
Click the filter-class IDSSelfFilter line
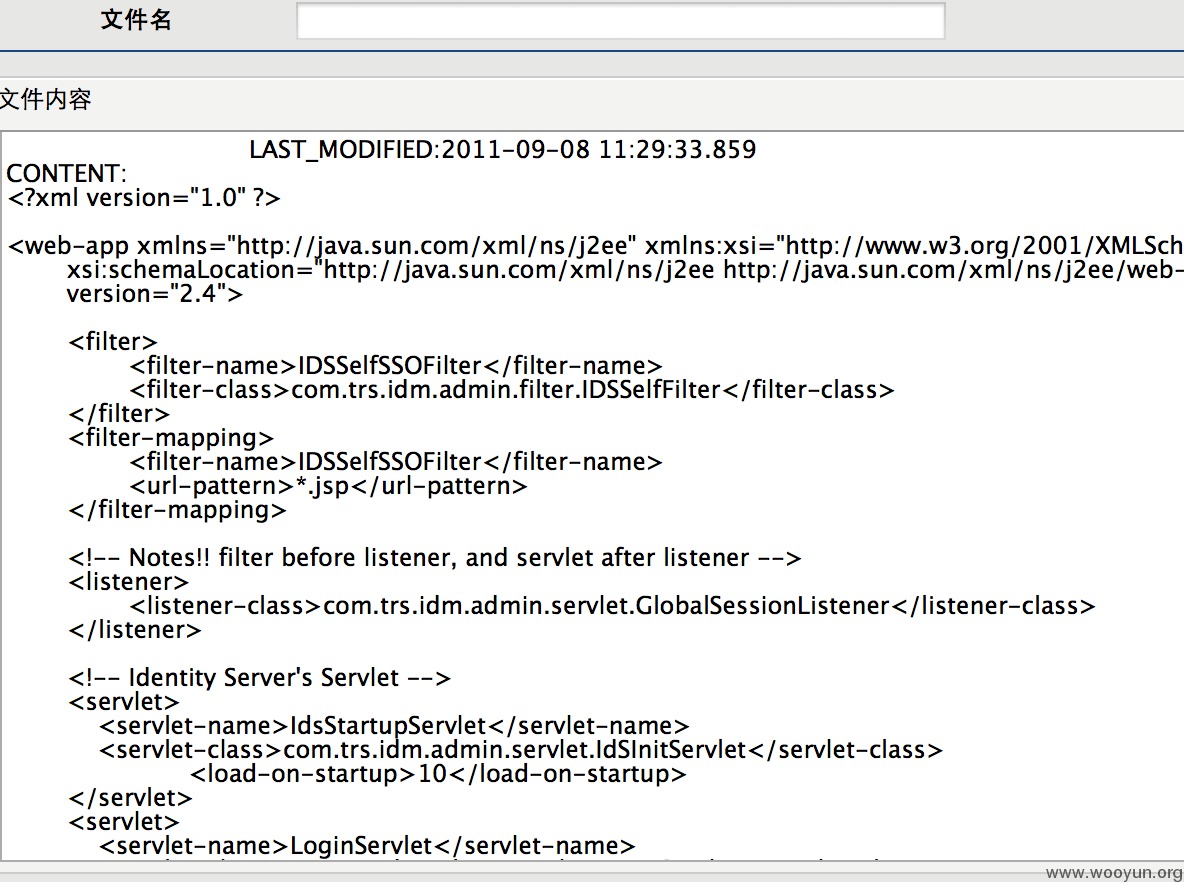coord(512,390)
